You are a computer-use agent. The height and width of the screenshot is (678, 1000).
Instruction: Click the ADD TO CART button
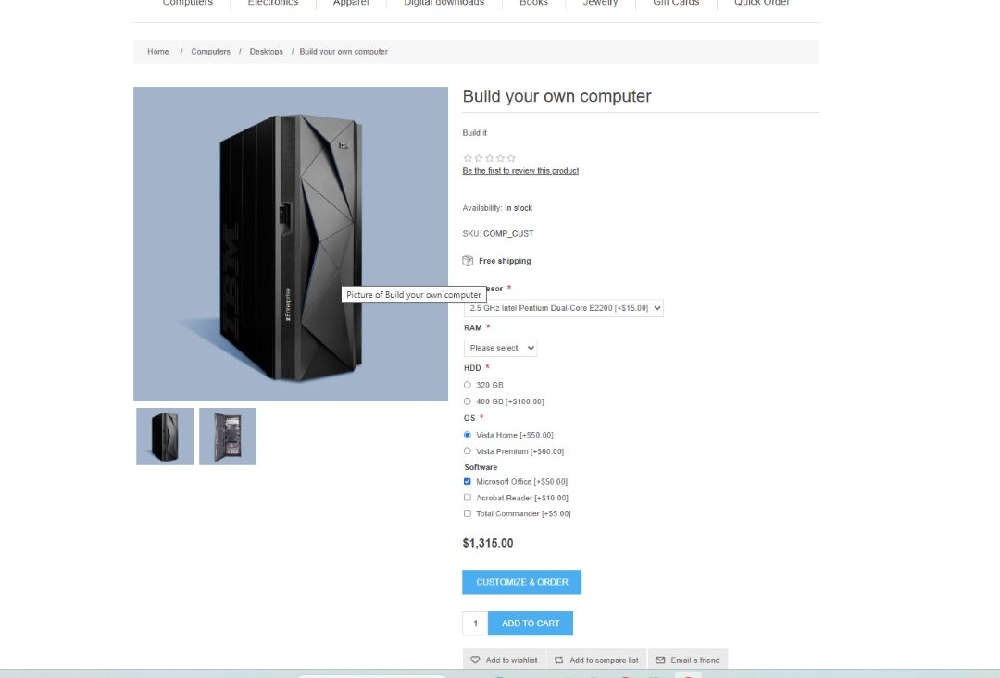point(530,622)
